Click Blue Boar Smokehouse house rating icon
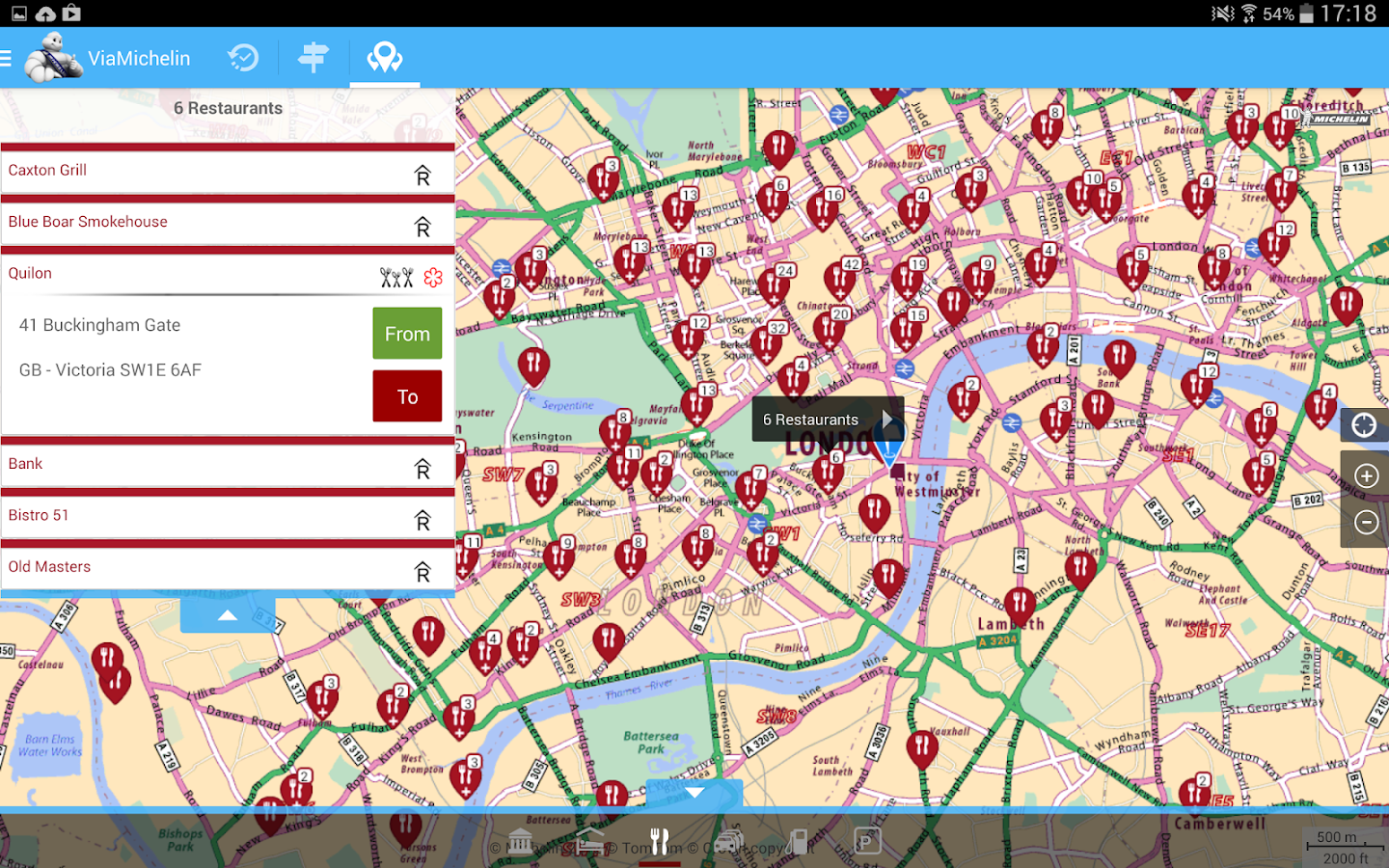The width and height of the screenshot is (1389, 868). click(422, 227)
